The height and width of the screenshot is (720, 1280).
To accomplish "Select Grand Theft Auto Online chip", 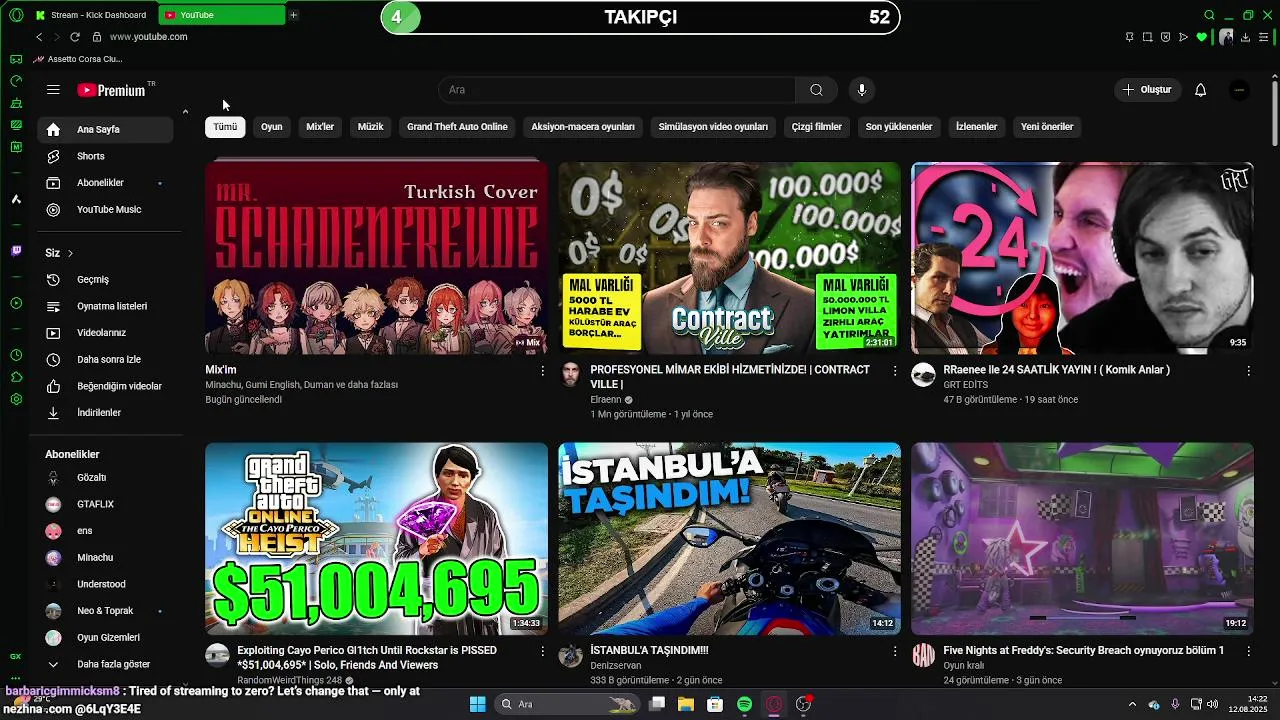I will tap(457, 127).
